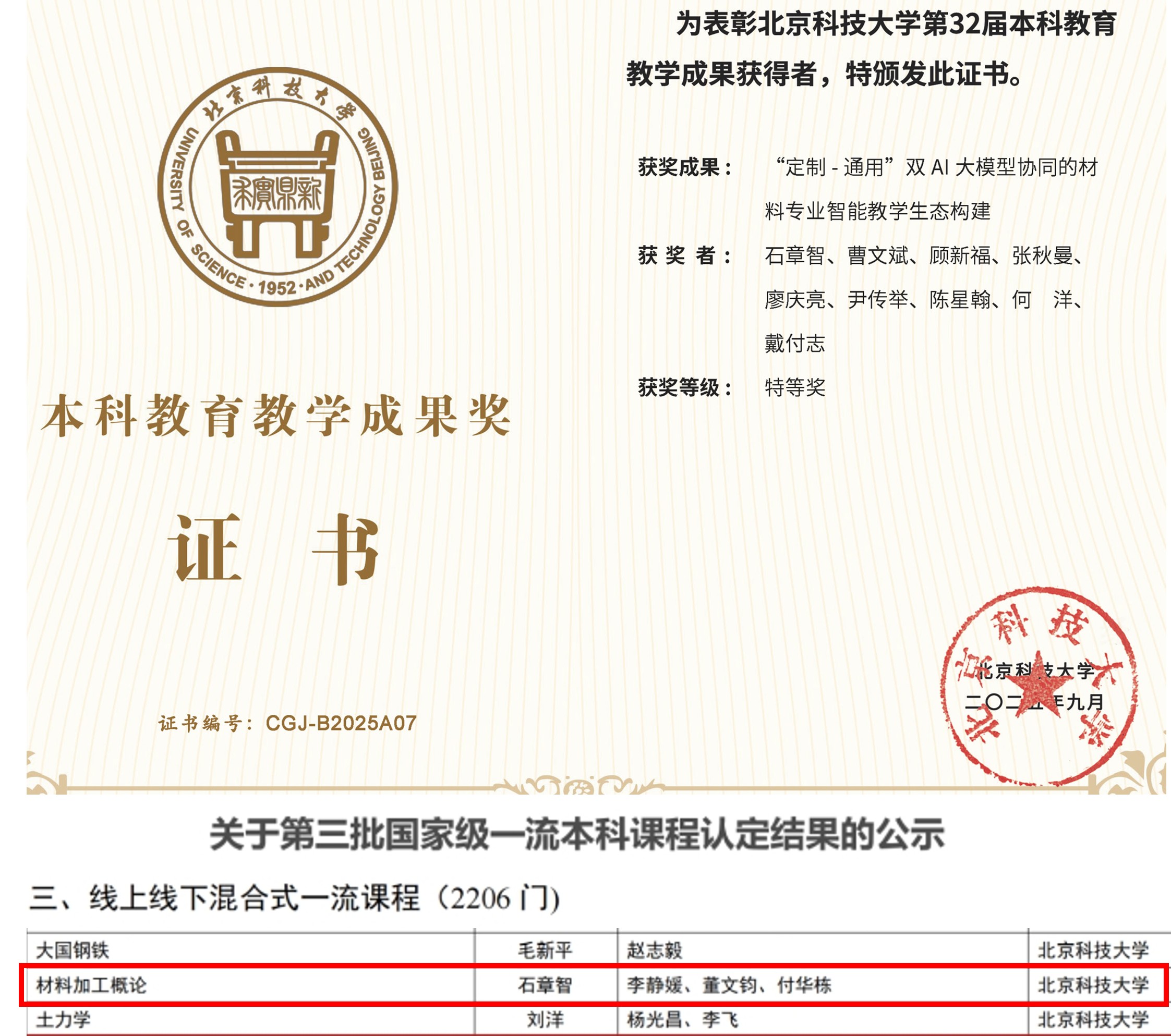Click the 关于第三批国家级一流本科课程认定结果的公示 headline
The image size is (1171, 1036).
576,834
